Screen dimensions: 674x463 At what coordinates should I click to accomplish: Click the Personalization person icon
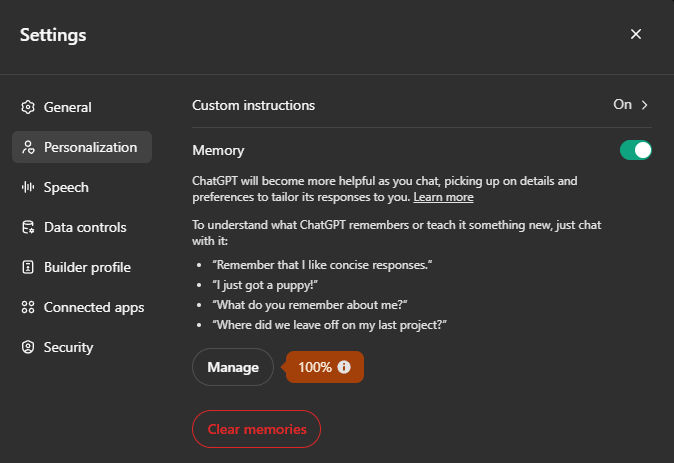pyautogui.click(x=28, y=147)
